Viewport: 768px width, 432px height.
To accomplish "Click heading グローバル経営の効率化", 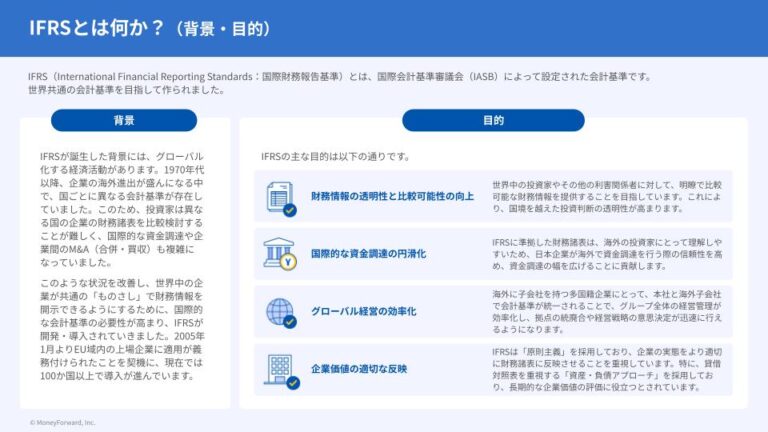I will pyautogui.click(x=363, y=312).
